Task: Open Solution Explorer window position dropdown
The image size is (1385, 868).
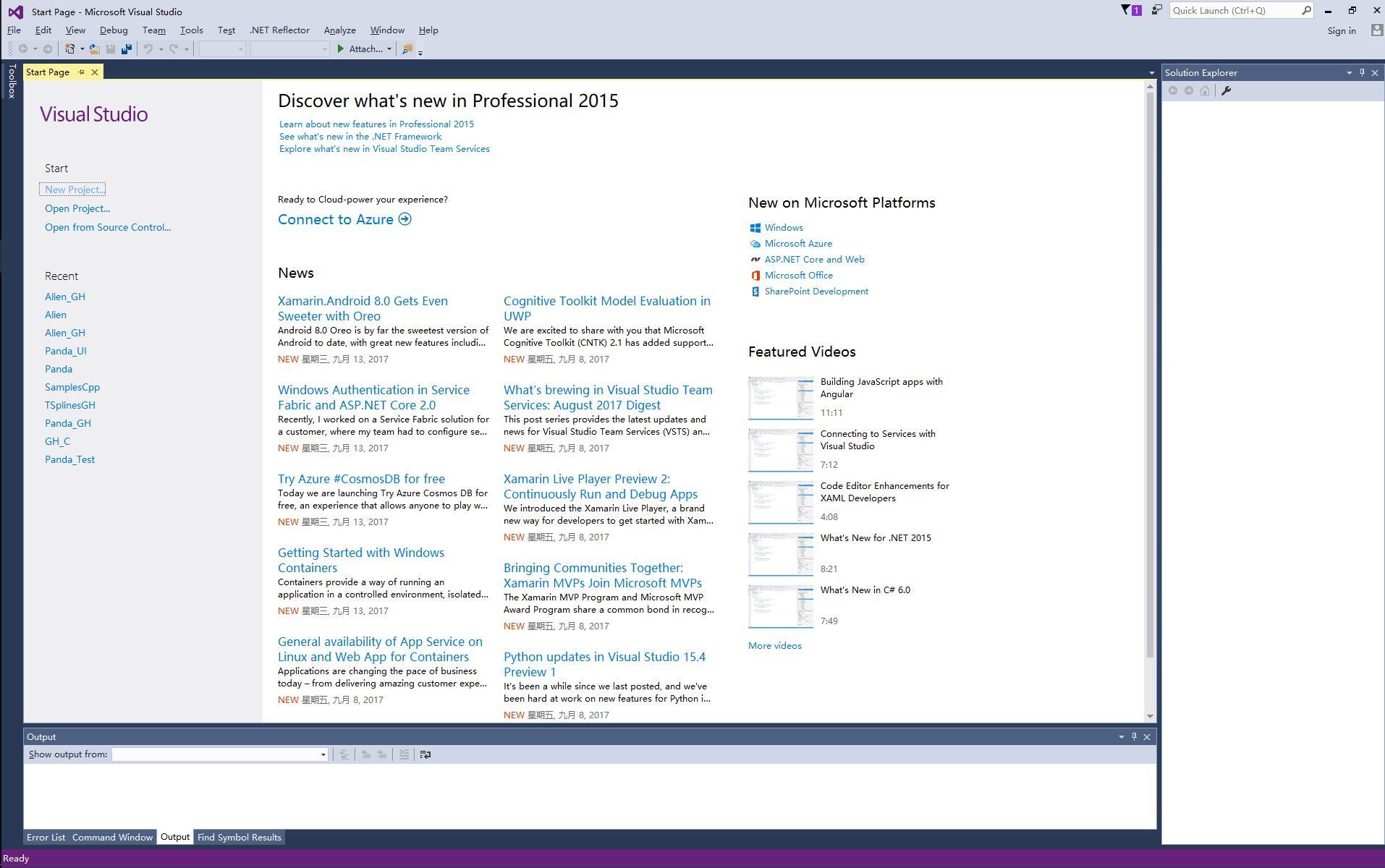Action: pyautogui.click(x=1349, y=73)
